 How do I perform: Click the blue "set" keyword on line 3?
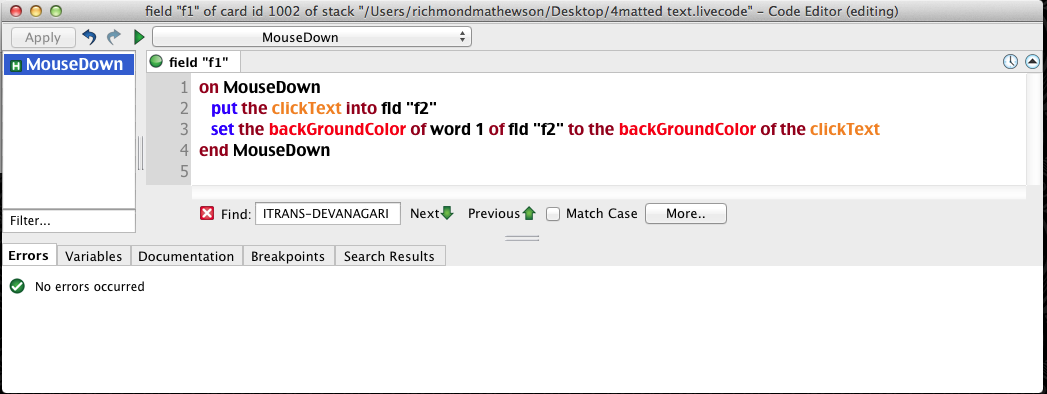[222, 129]
